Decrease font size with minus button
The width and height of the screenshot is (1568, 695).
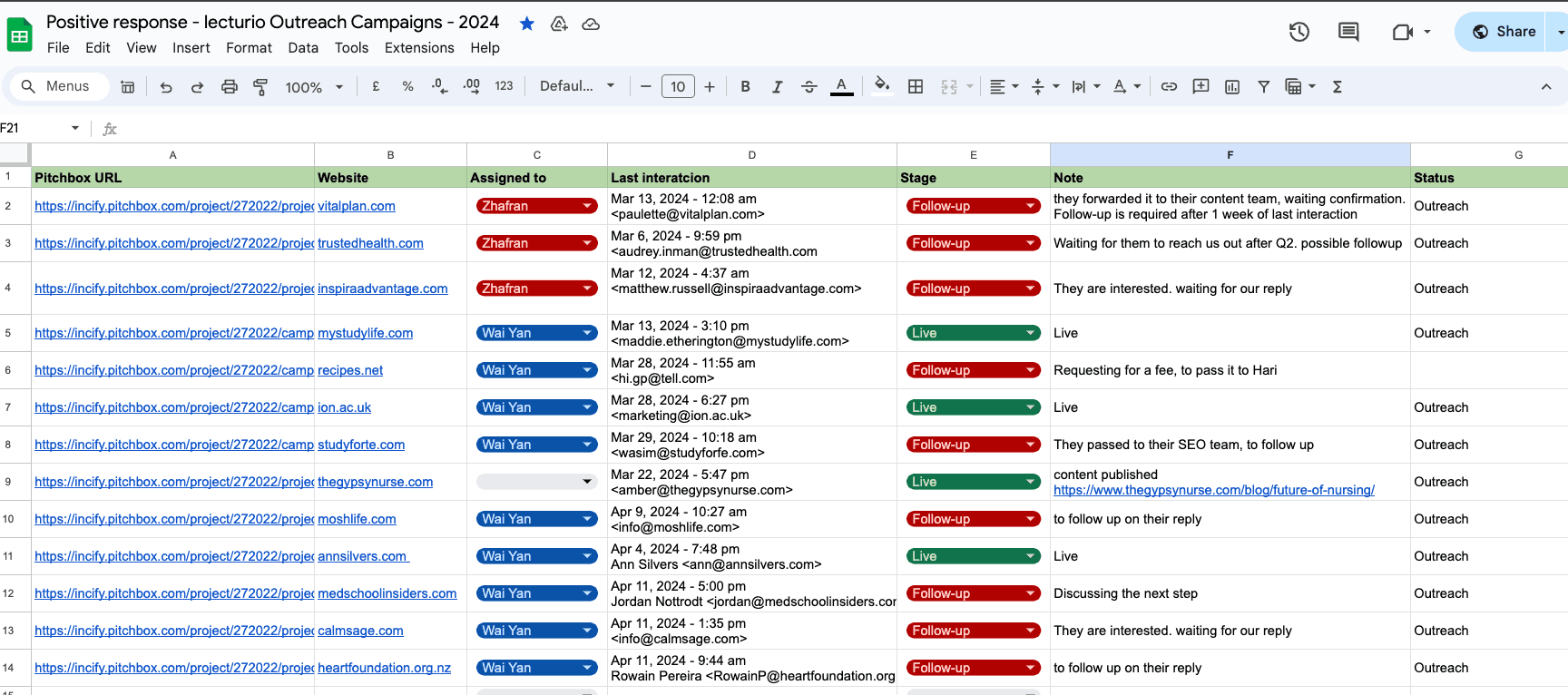pyautogui.click(x=646, y=86)
